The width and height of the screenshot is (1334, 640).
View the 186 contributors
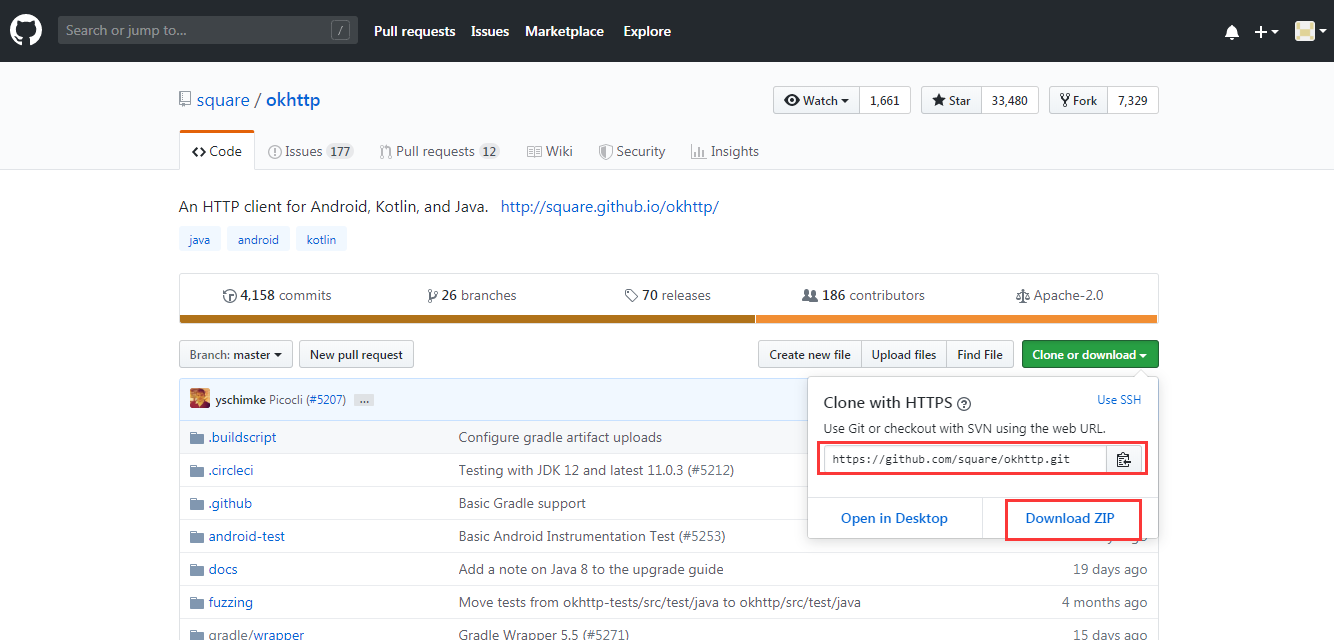pyautogui.click(x=864, y=295)
